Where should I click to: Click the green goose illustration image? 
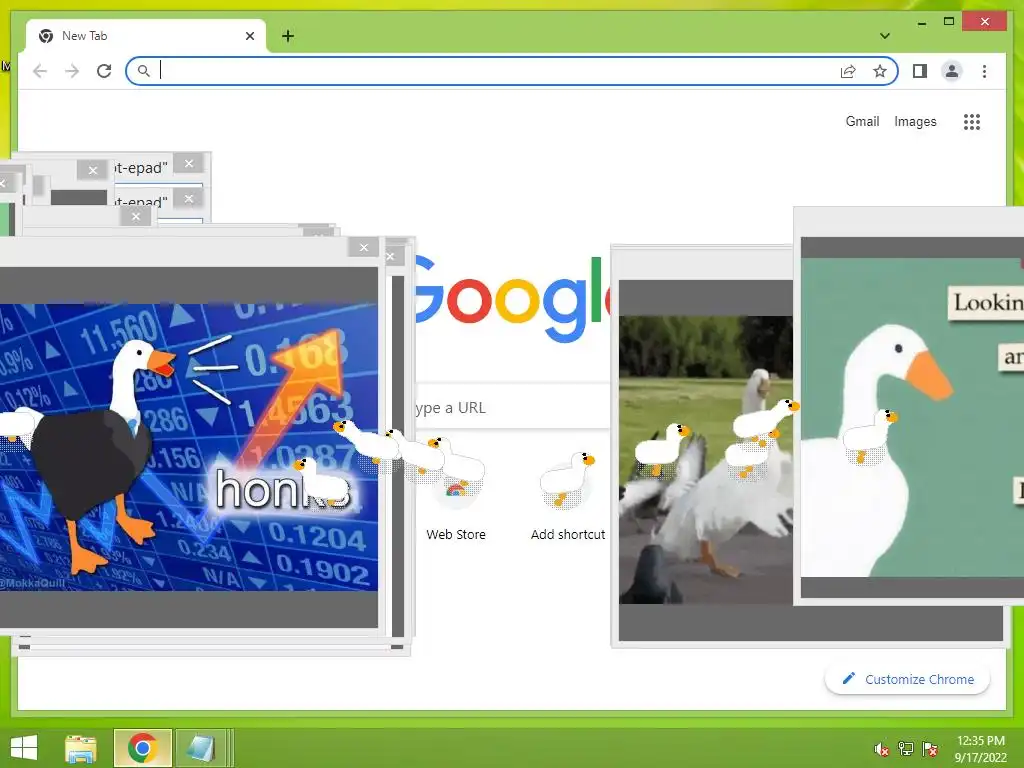click(912, 417)
